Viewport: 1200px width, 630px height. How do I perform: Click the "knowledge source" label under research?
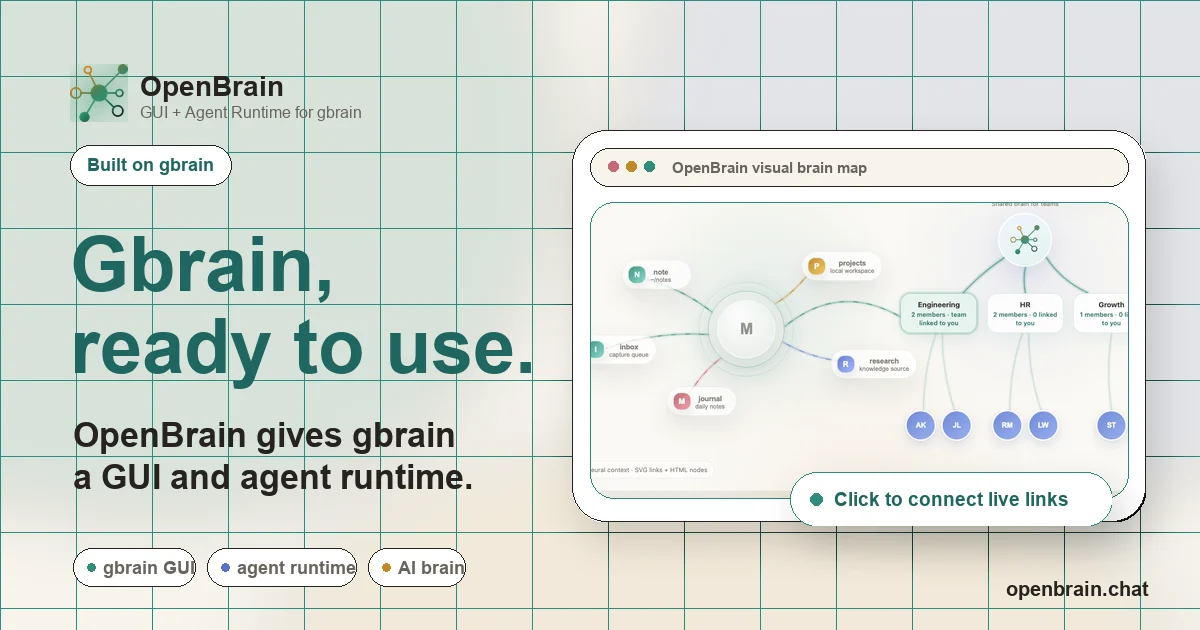[884, 369]
